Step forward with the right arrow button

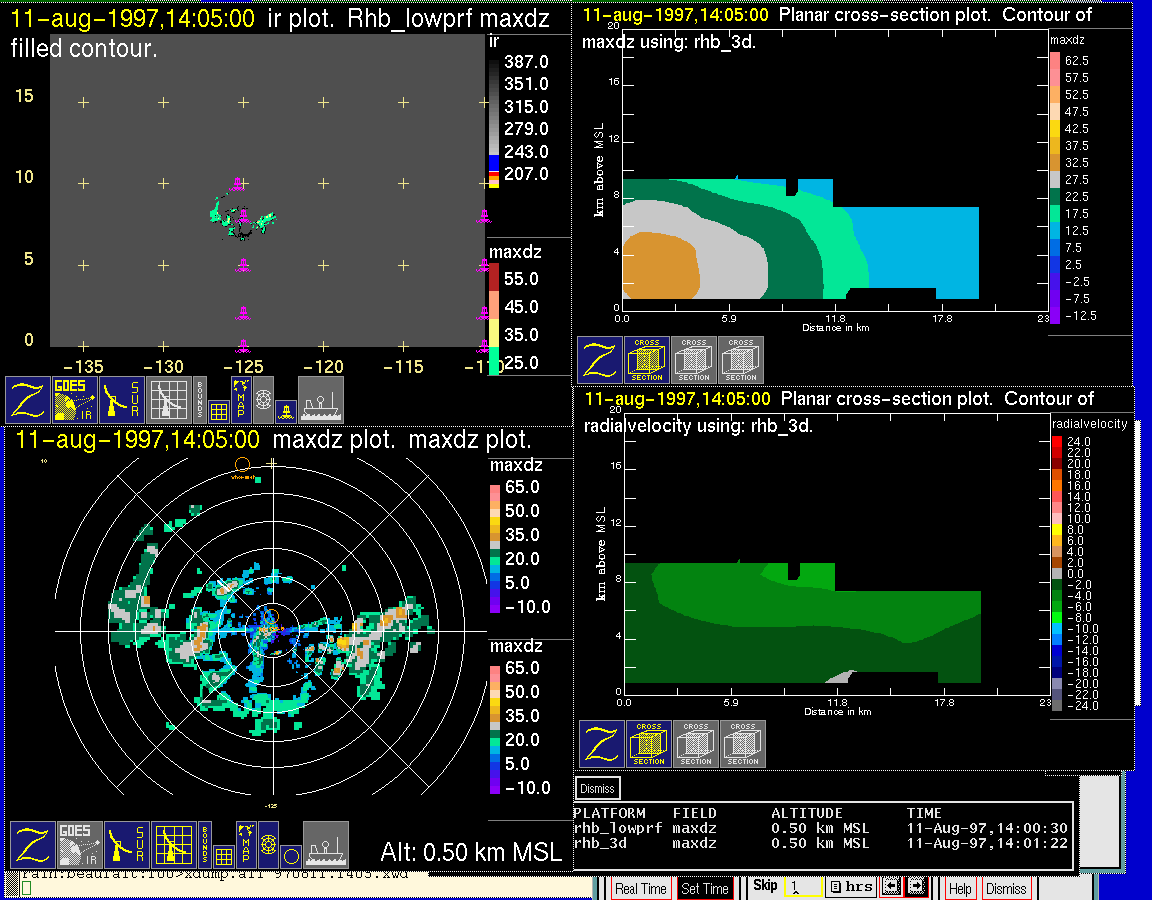[x=915, y=887]
